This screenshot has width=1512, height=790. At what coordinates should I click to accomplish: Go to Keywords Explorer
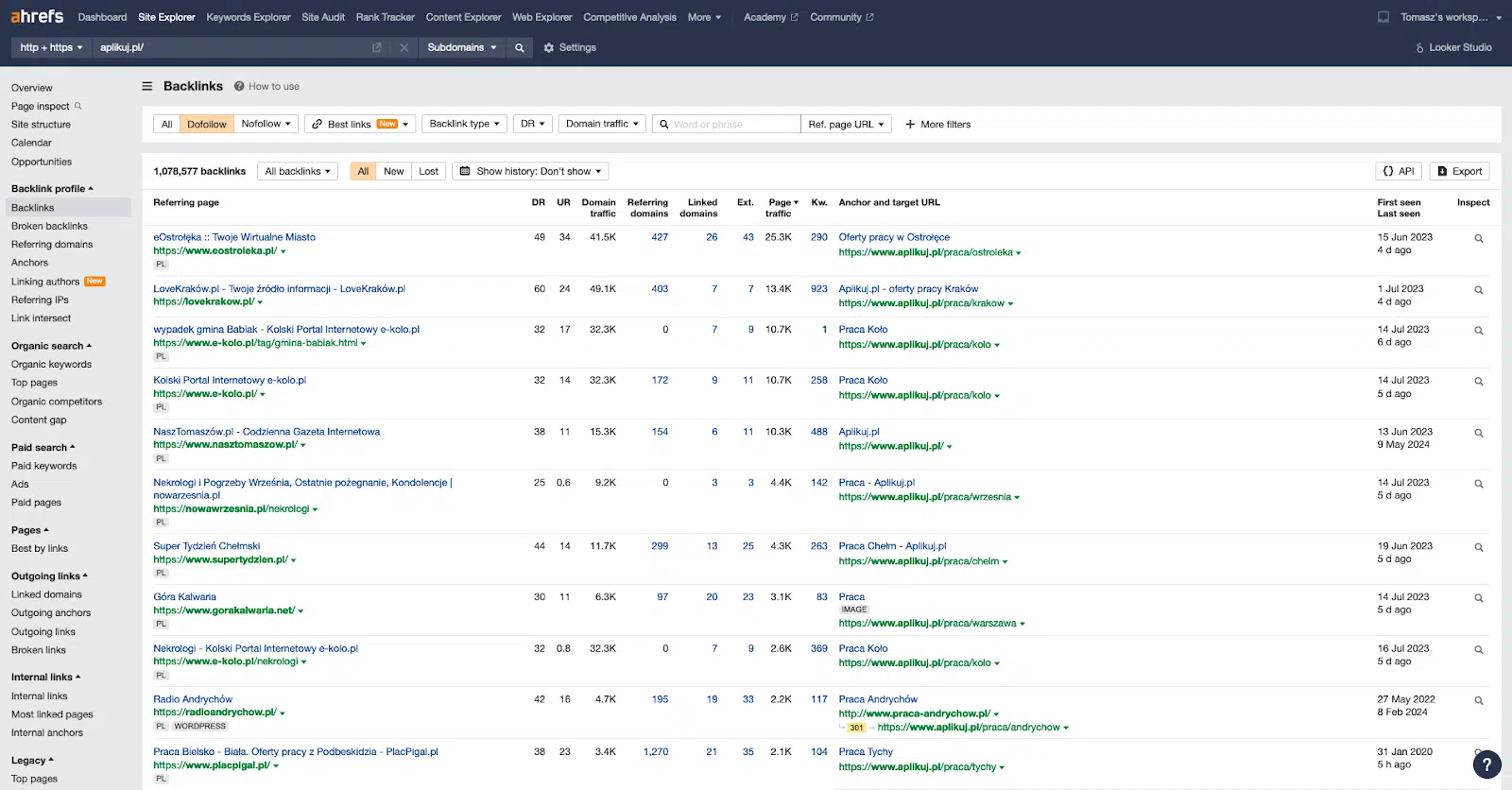(x=249, y=17)
